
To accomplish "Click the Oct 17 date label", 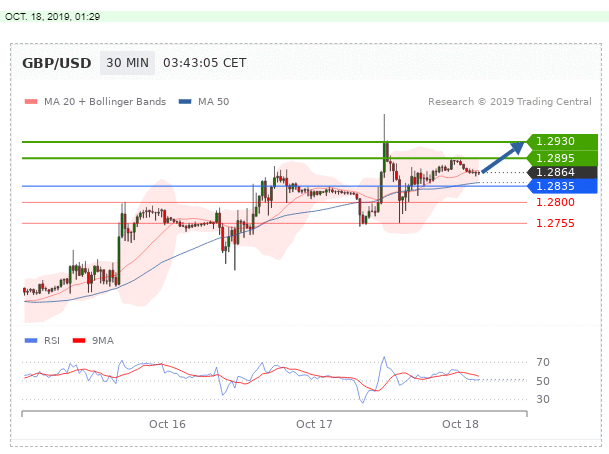I will tap(314, 424).
